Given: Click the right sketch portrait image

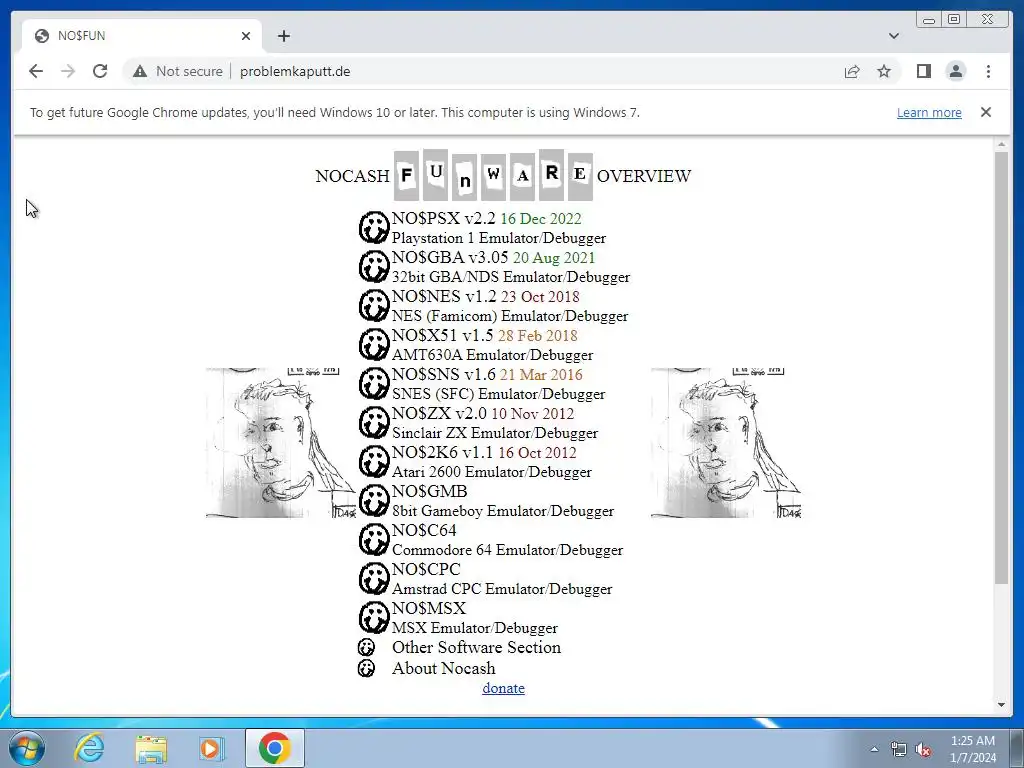Looking at the screenshot, I should point(726,443).
